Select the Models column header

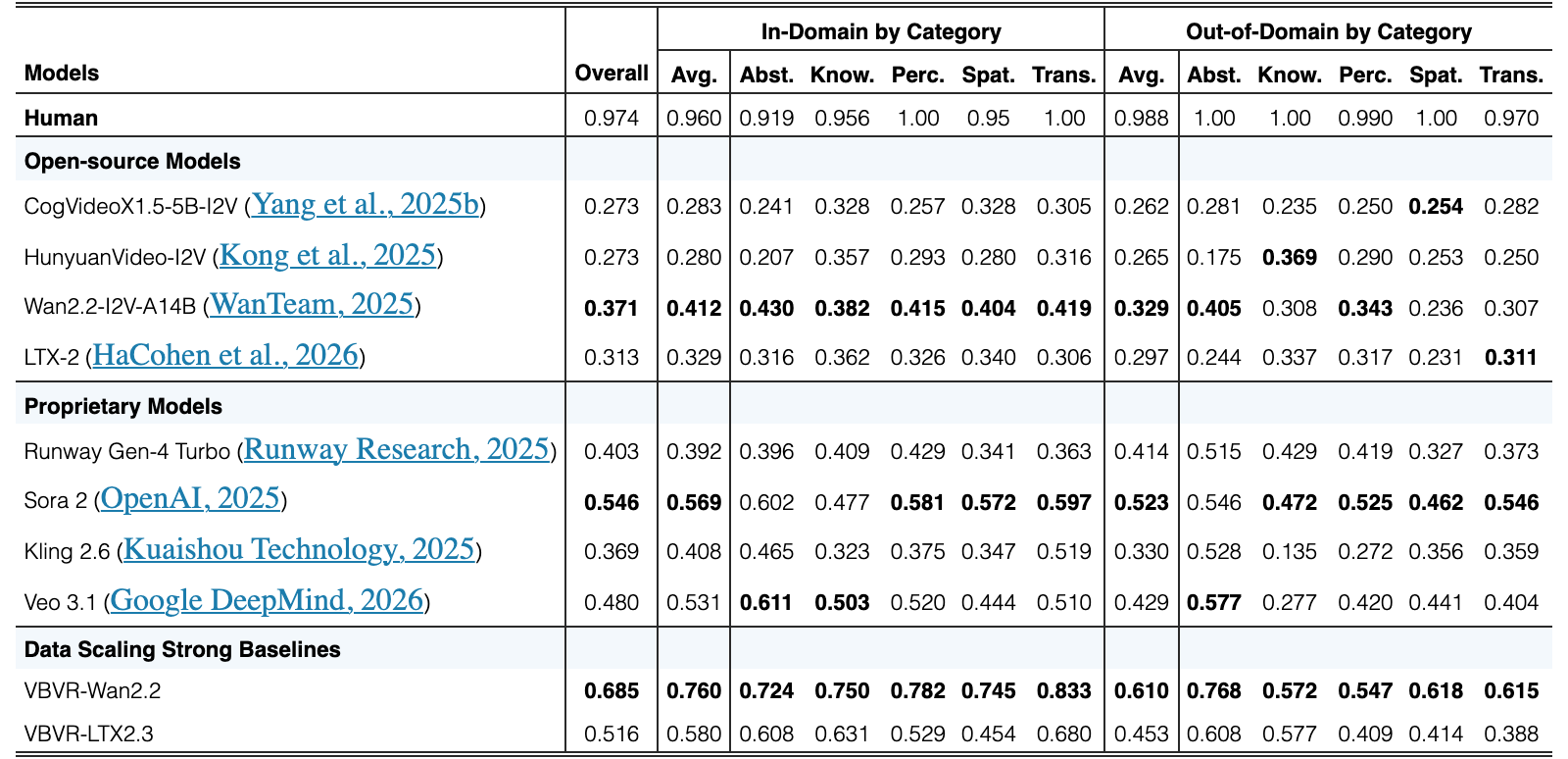pos(62,74)
